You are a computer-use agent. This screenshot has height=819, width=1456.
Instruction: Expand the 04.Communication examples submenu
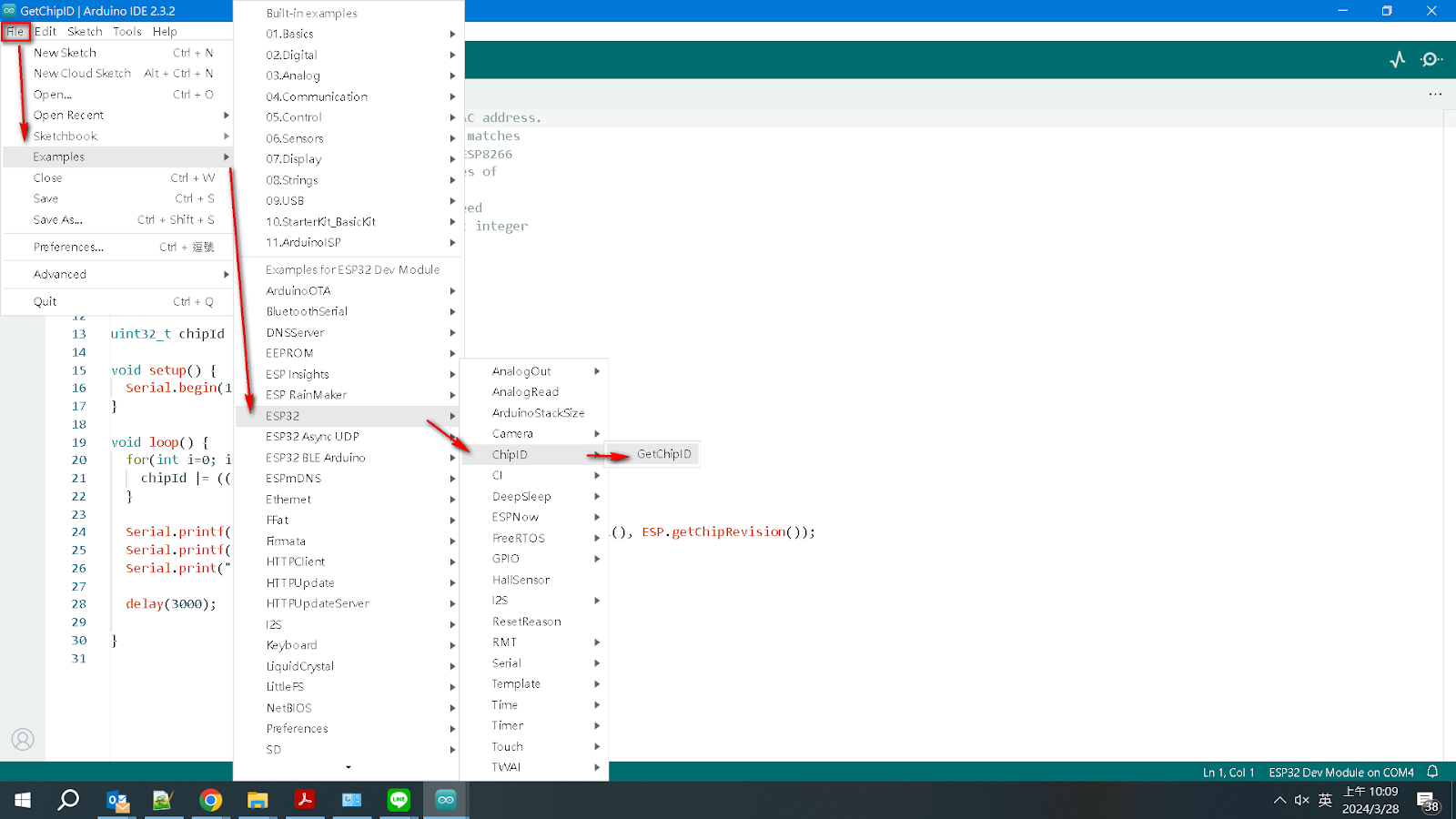pos(349,96)
